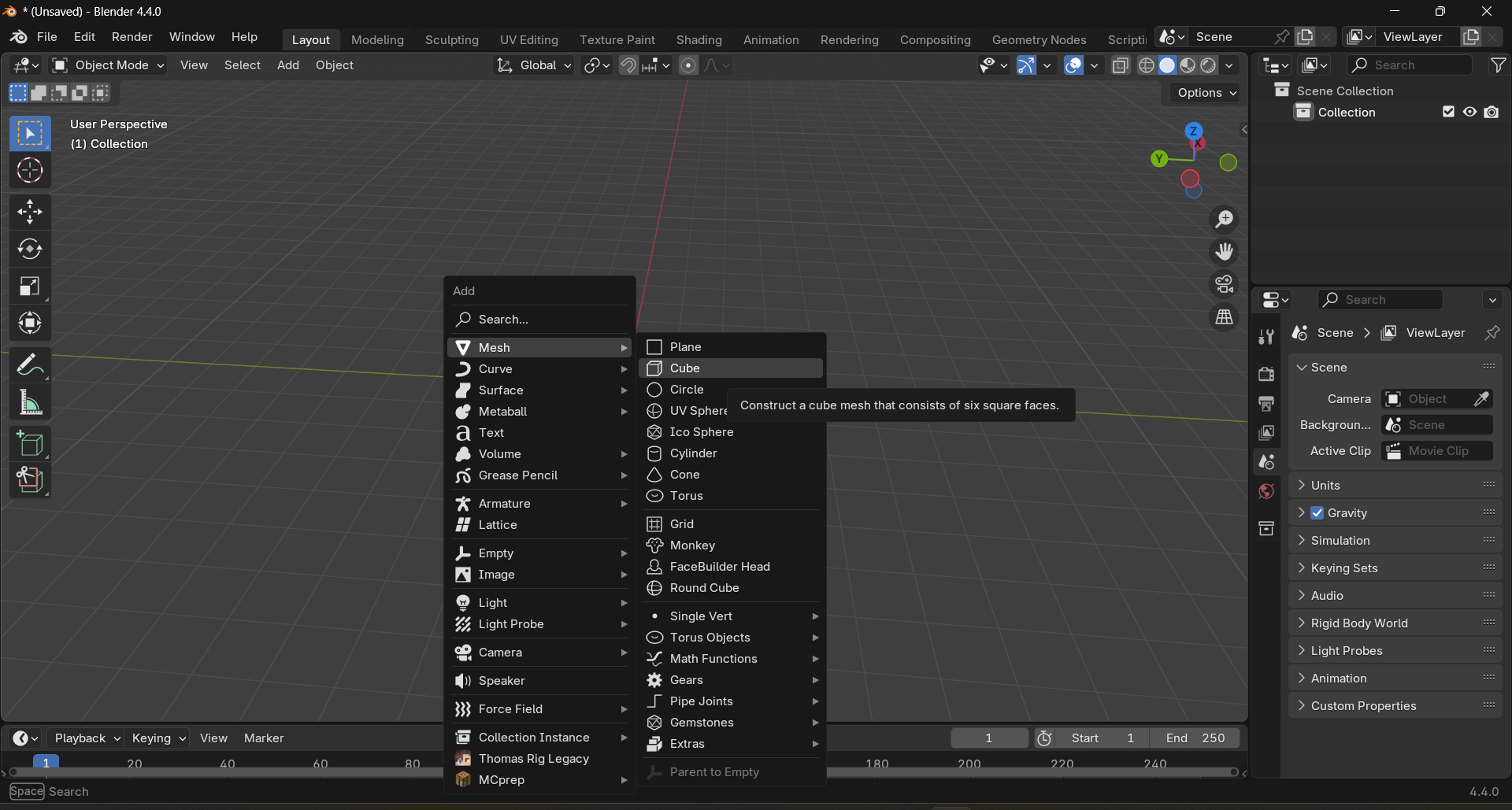Click the pan hand viewport icon
The width and height of the screenshot is (1512, 810).
(x=1224, y=252)
